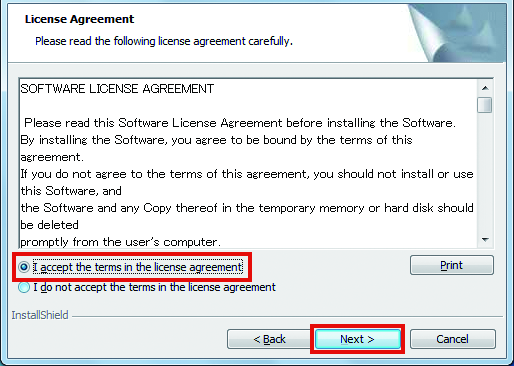The image size is (514, 366).
Task: Click the 'I accept the terms' label text
Action: coord(138,267)
